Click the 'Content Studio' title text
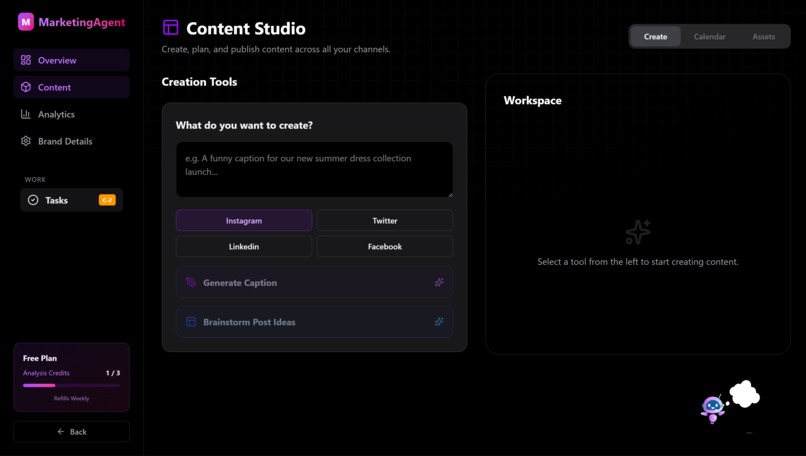This screenshot has height=456, width=806. pos(246,28)
